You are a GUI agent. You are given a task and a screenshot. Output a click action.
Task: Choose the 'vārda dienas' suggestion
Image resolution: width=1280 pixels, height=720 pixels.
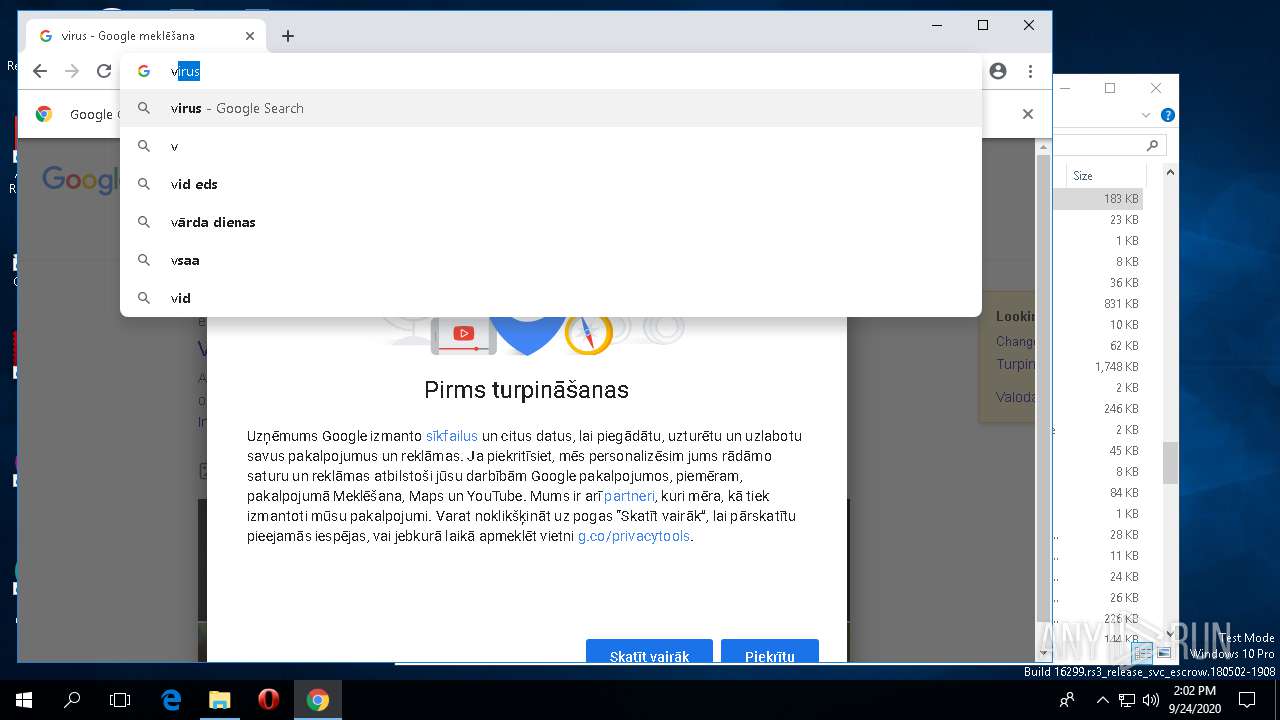pos(551,222)
